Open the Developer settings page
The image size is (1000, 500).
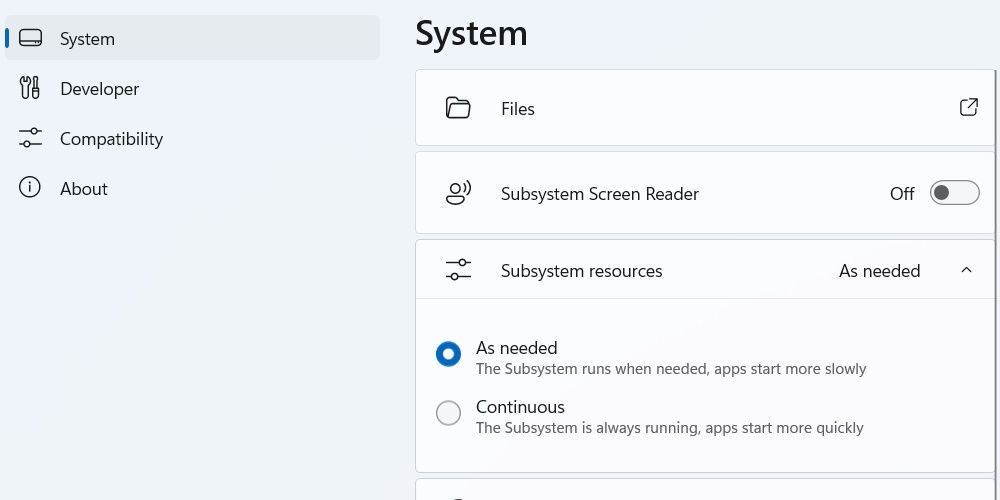coord(99,89)
